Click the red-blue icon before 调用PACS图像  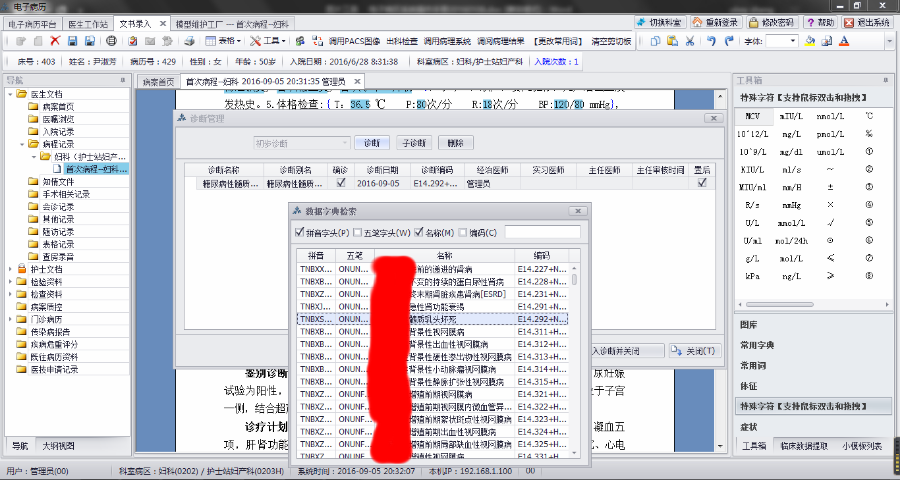[x=317, y=41]
